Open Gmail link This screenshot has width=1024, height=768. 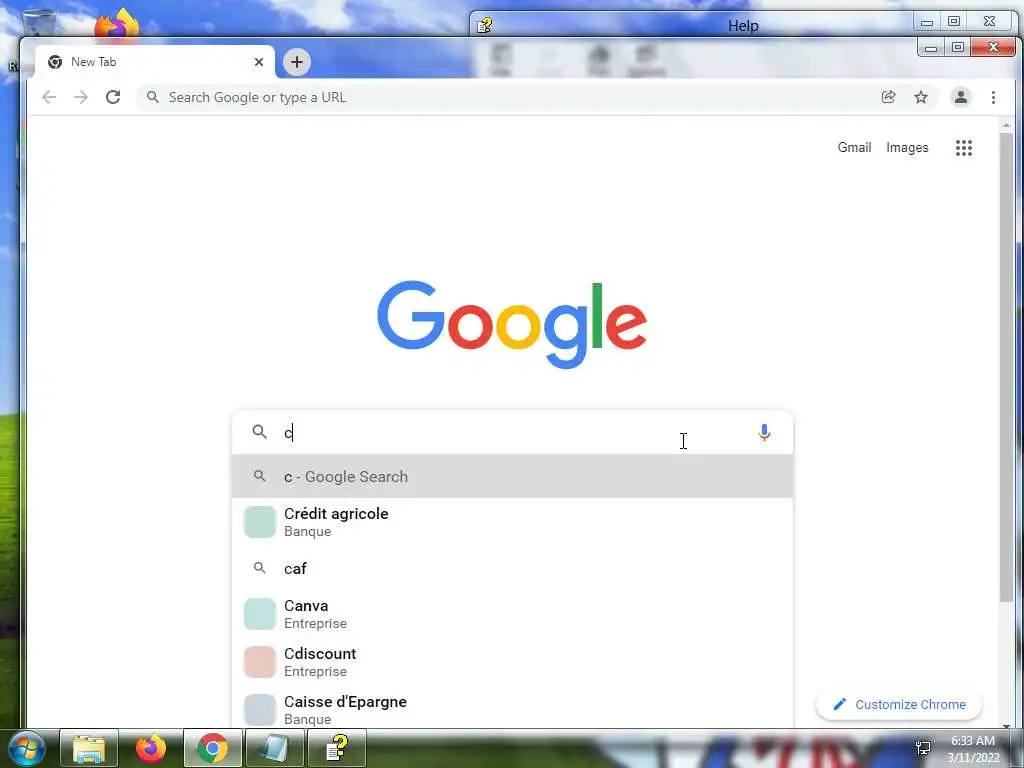(x=854, y=148)
